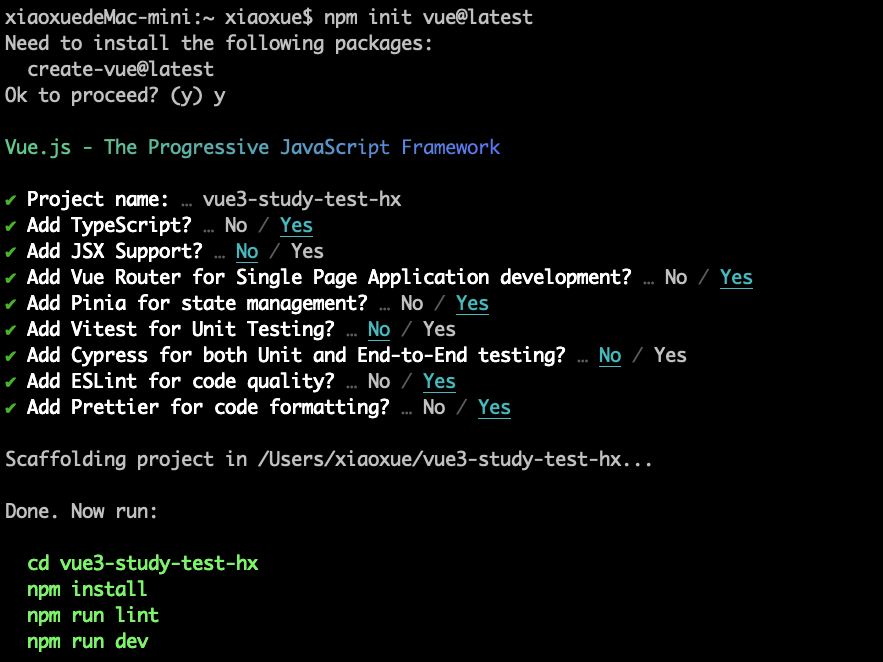This screenshot has width=883, height=662.
Task: Select the underlined No for JSX Support
Action: pyautogui.click(x=247, y=251)
